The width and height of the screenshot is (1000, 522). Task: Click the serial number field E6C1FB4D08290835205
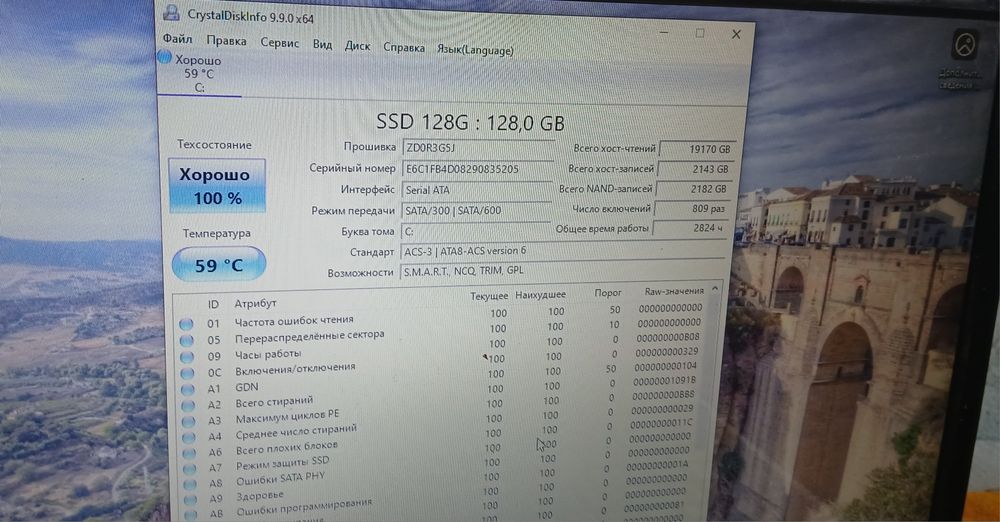[x=478, y=169]
